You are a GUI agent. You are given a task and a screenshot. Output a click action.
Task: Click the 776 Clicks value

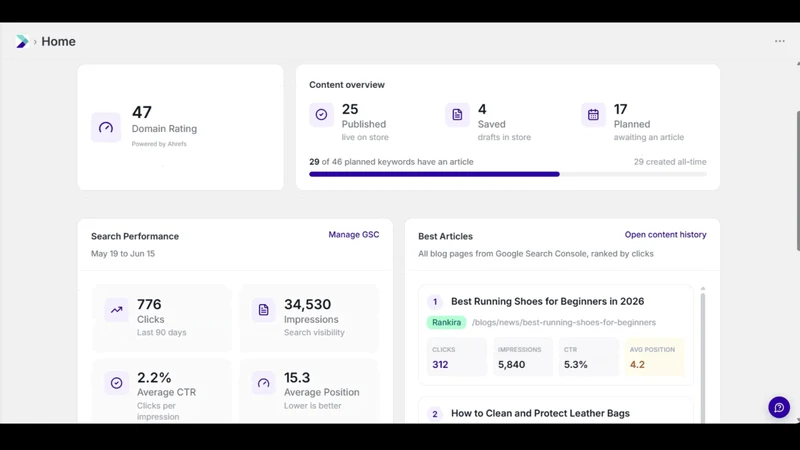149,305
